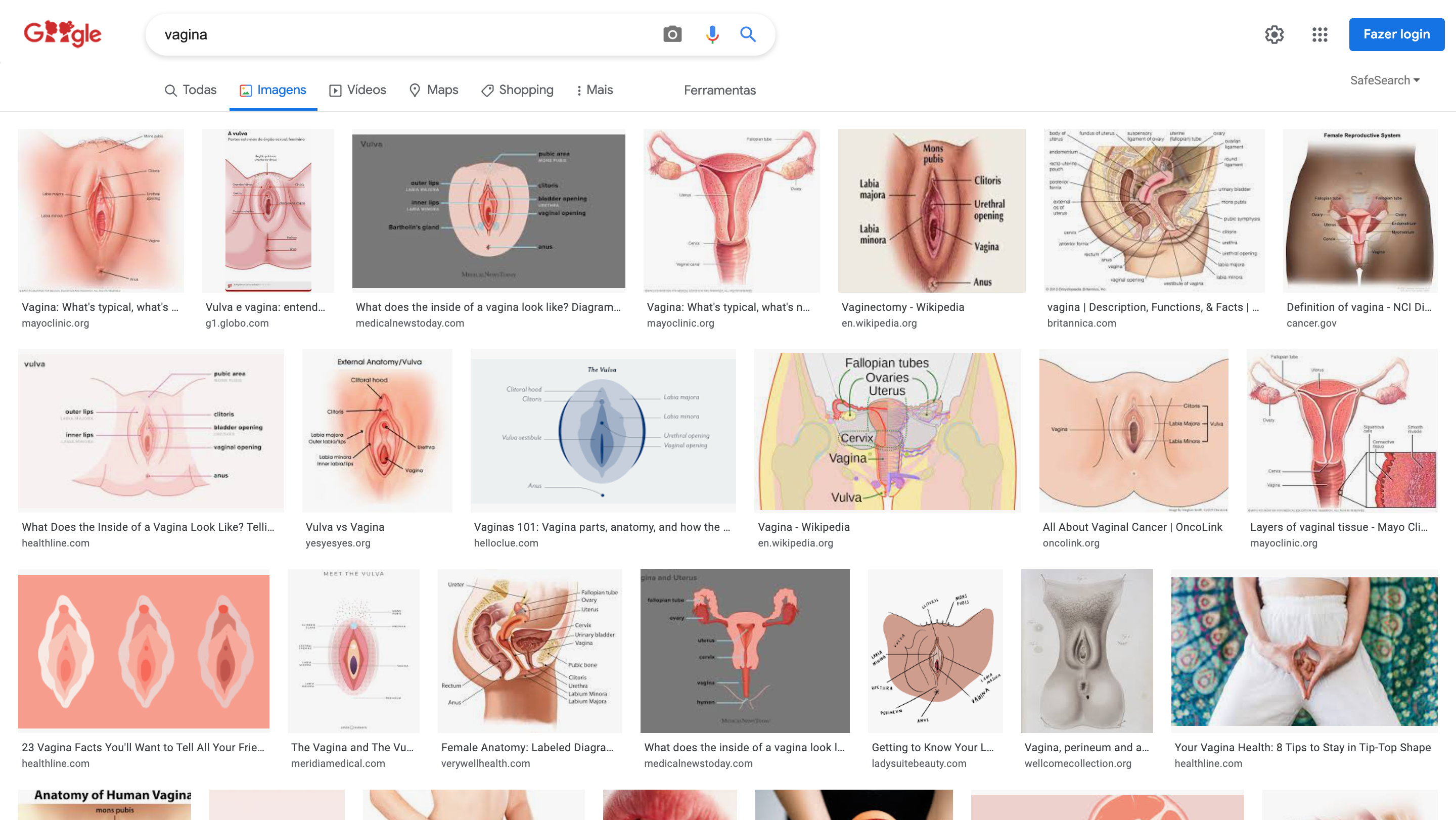Open the oncolink.org source link

point(1071,543)
